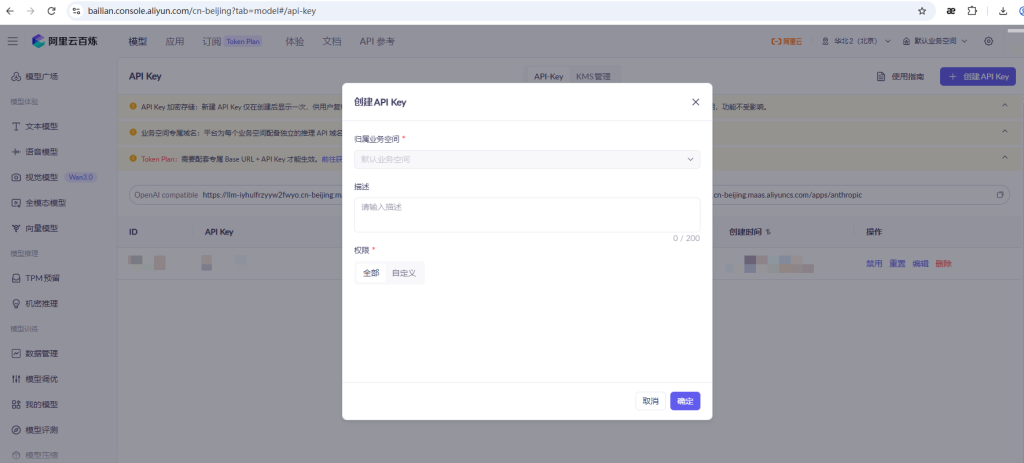The height and width of the screenshot is (463, 1024).
Task: Select the 自定义 permission option
Action: point(404,273)
